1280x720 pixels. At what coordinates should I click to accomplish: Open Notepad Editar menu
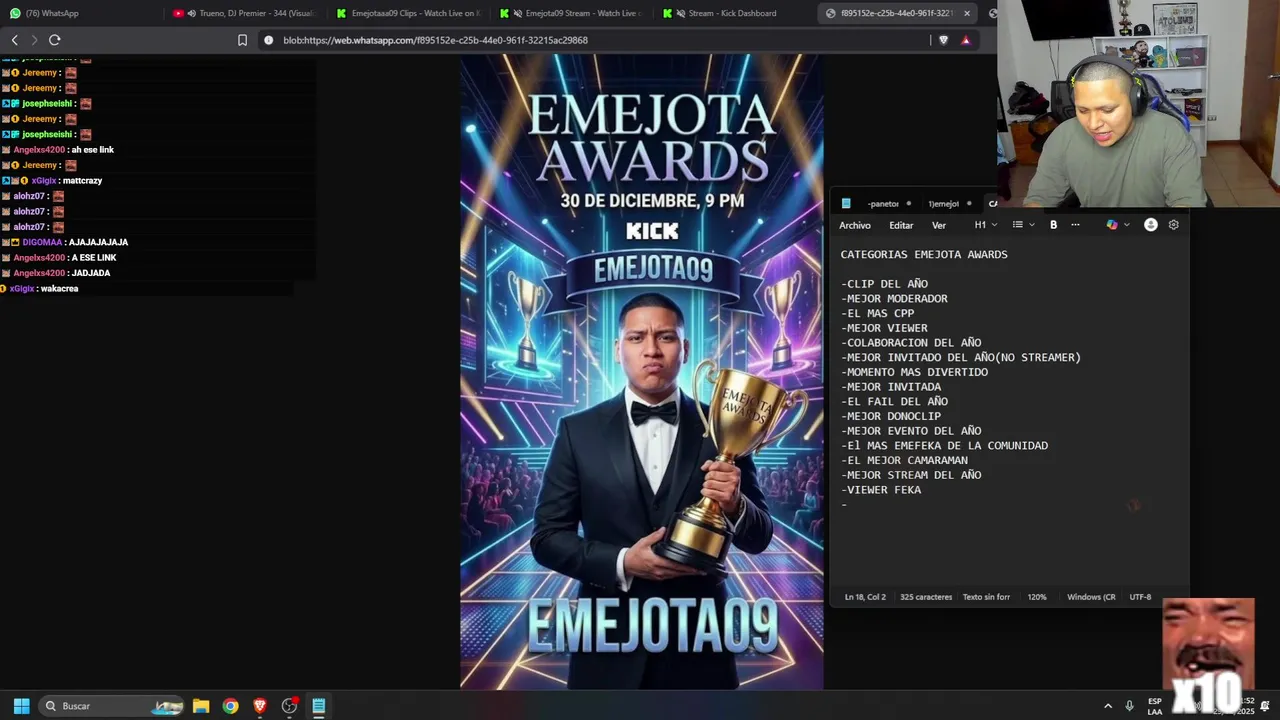(x=901, y=225)
